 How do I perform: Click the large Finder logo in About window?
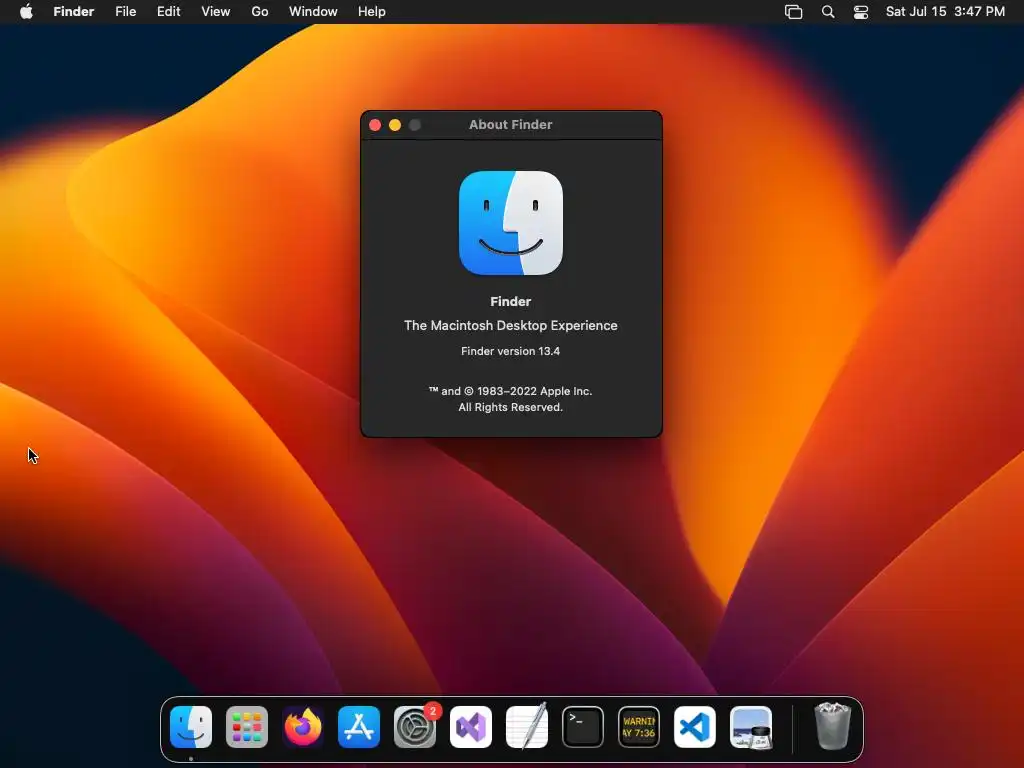[x=511, y=223]
